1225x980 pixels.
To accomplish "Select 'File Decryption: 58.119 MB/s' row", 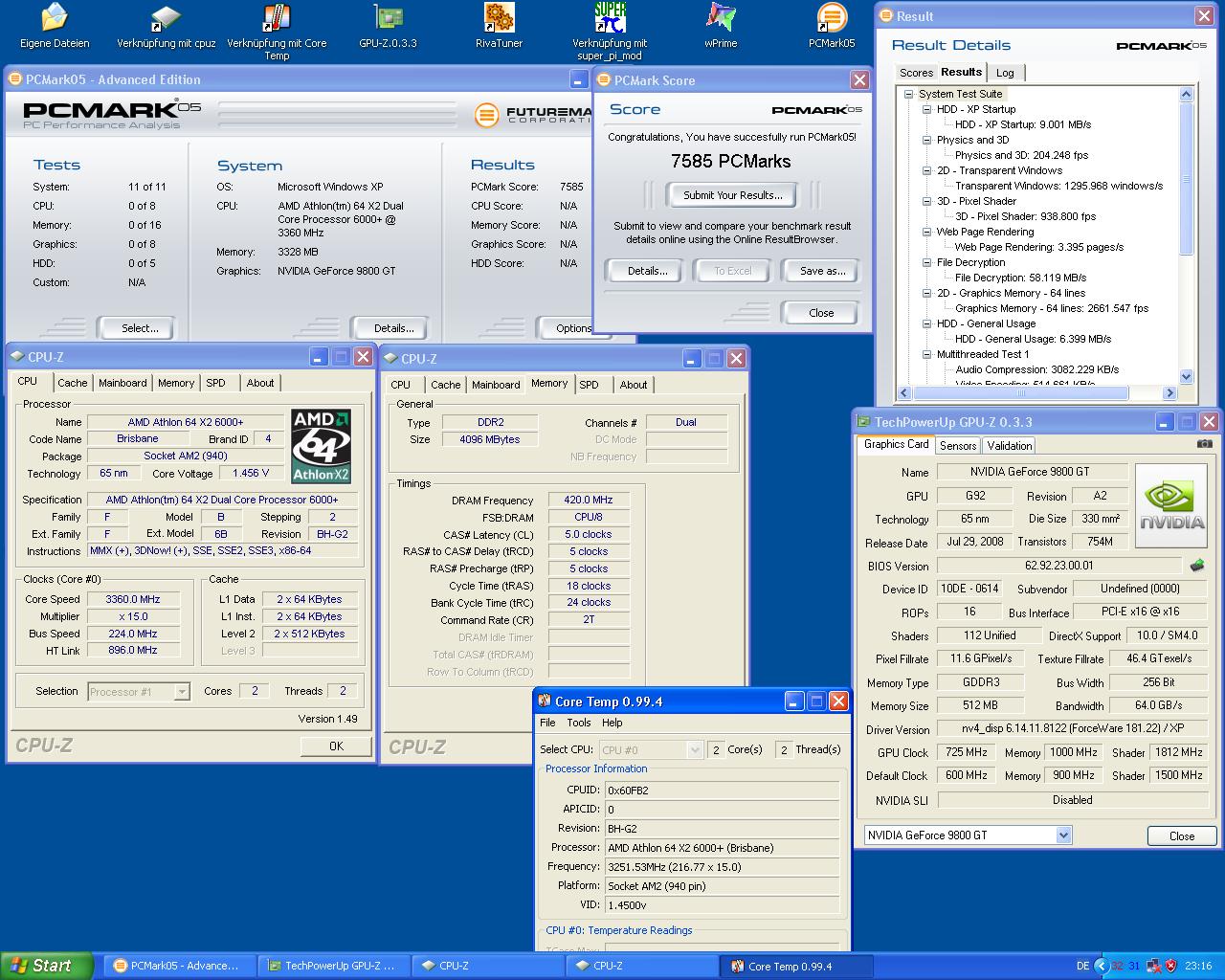I will (1020, 278).
